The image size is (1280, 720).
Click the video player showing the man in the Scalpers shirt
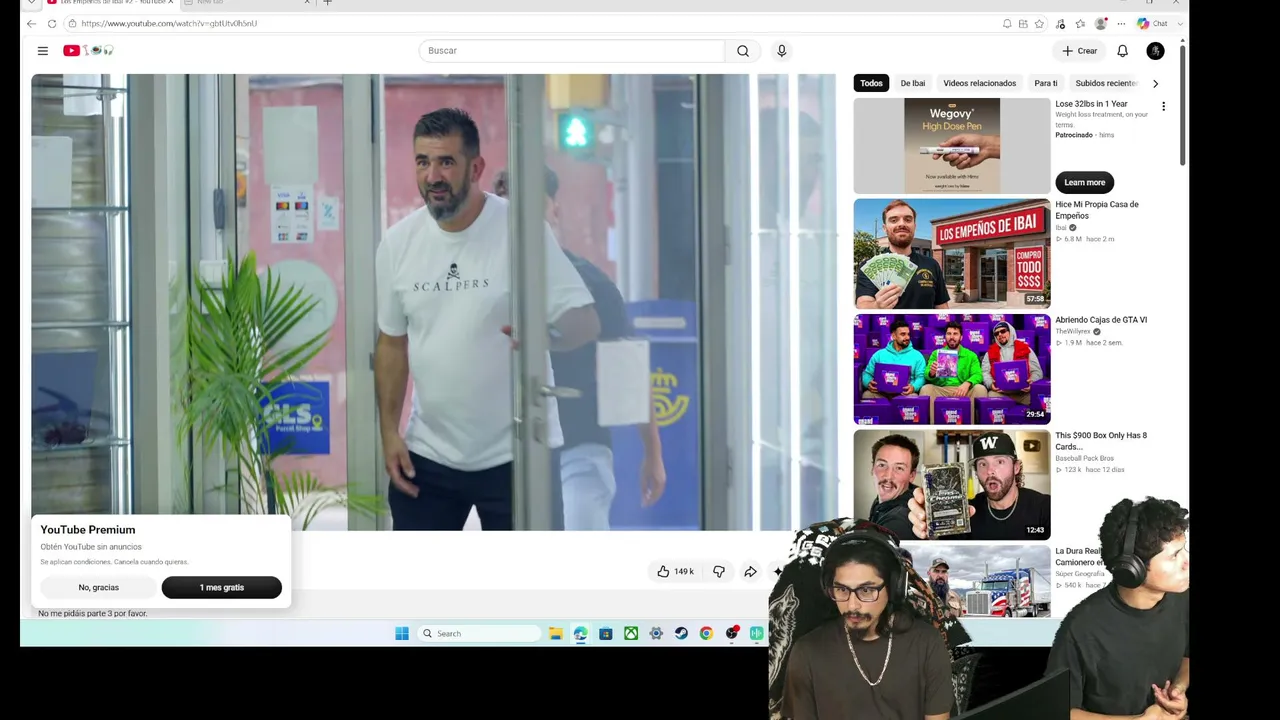tap(433, 302)
